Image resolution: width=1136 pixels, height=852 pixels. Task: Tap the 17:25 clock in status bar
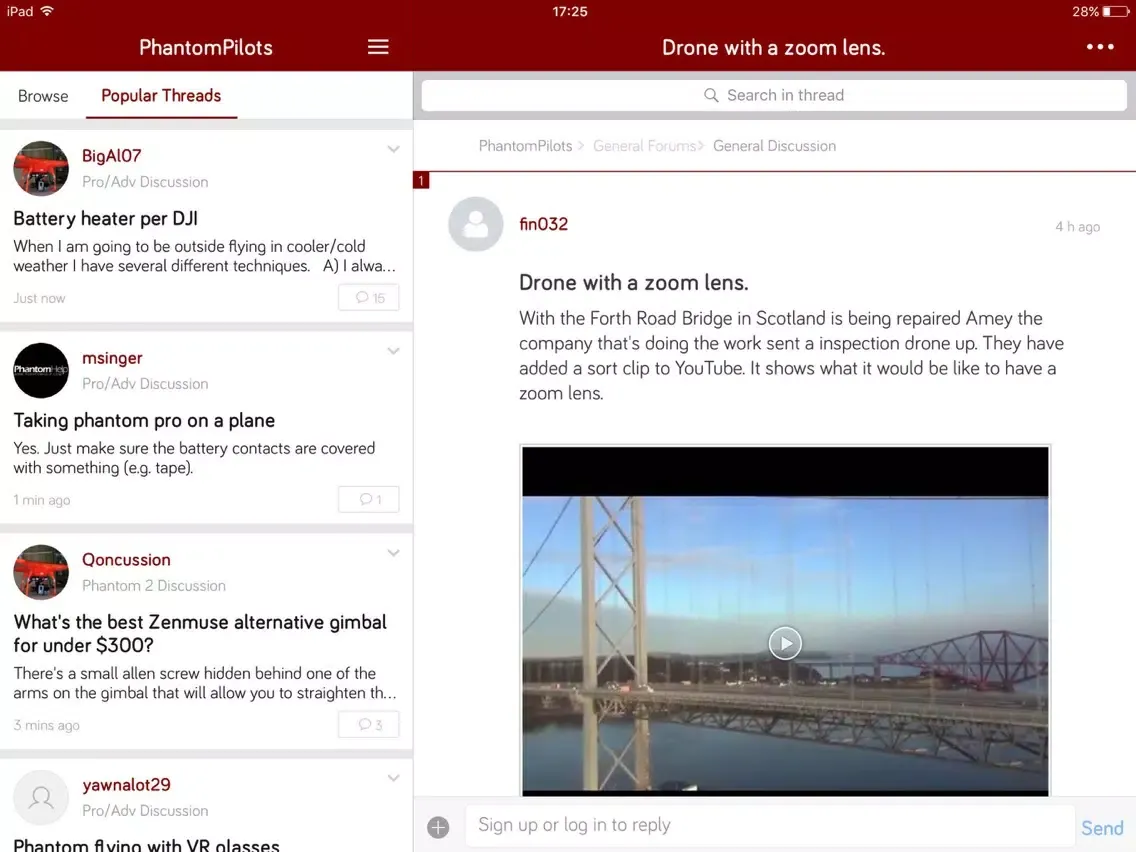point(569,12)
